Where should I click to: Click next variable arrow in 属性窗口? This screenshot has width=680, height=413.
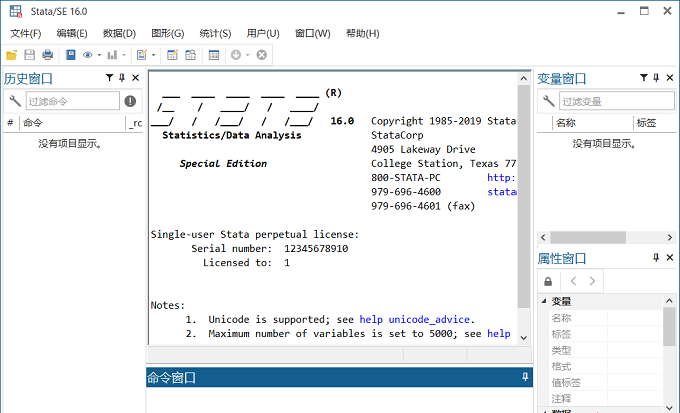click(x=592, y=281)
